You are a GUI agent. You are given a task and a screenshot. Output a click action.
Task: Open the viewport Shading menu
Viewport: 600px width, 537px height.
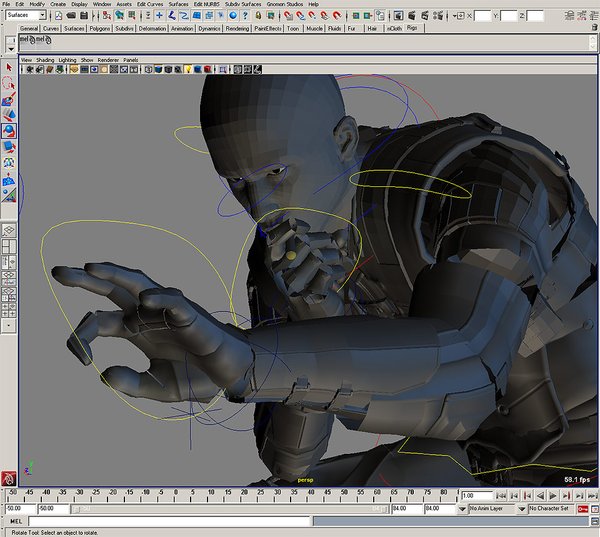point(46,60)
